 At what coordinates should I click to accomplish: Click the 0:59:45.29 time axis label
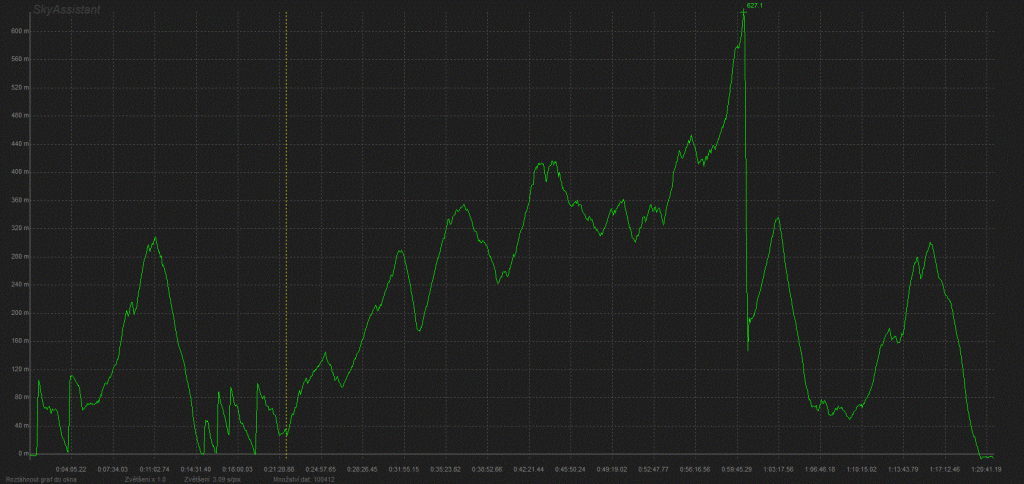736,468
